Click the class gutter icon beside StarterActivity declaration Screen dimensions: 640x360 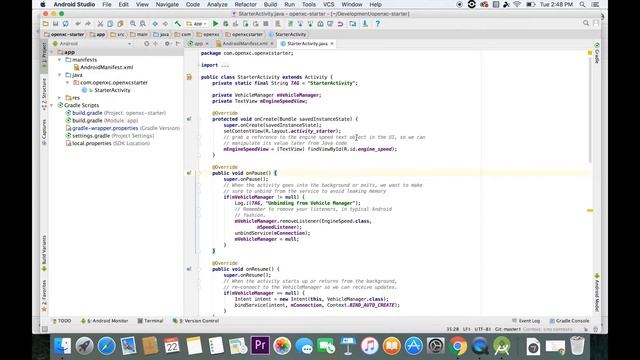189,77
